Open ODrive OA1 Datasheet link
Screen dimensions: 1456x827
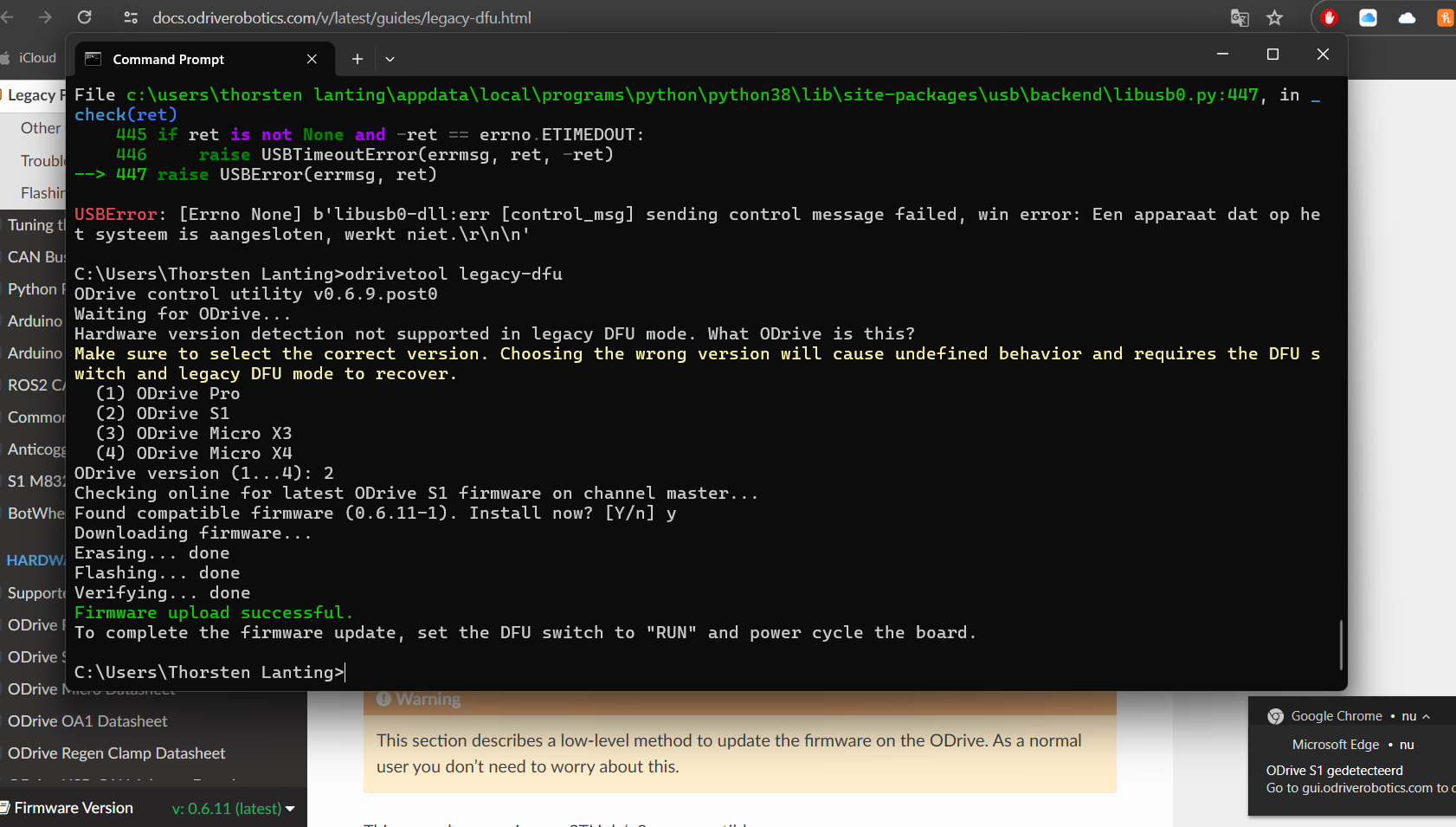87,721
